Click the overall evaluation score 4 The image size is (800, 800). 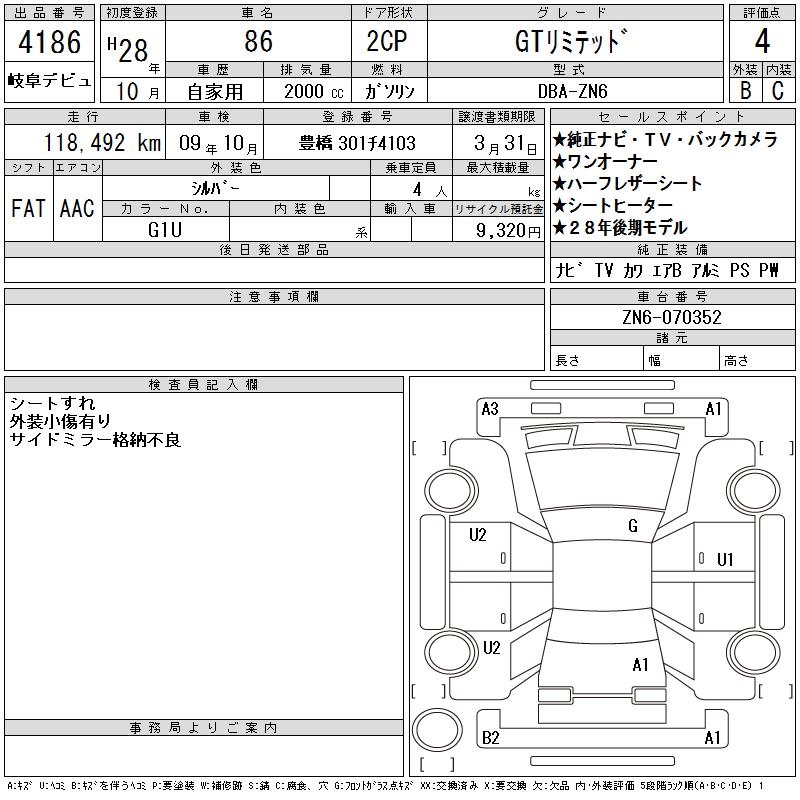click(x=762, y=41)
